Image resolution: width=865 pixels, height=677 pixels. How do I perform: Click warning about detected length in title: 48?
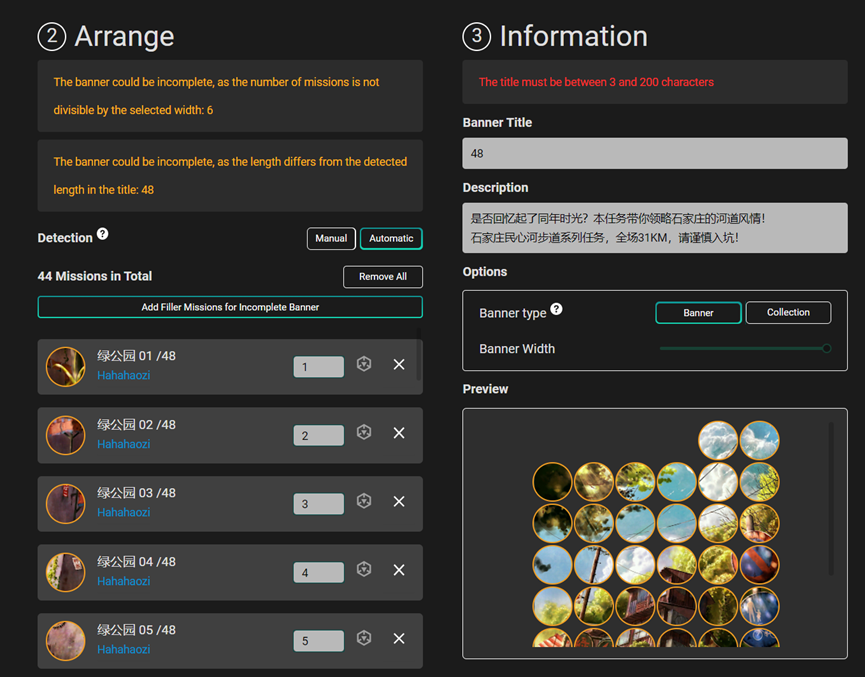[x=230, y=175]
